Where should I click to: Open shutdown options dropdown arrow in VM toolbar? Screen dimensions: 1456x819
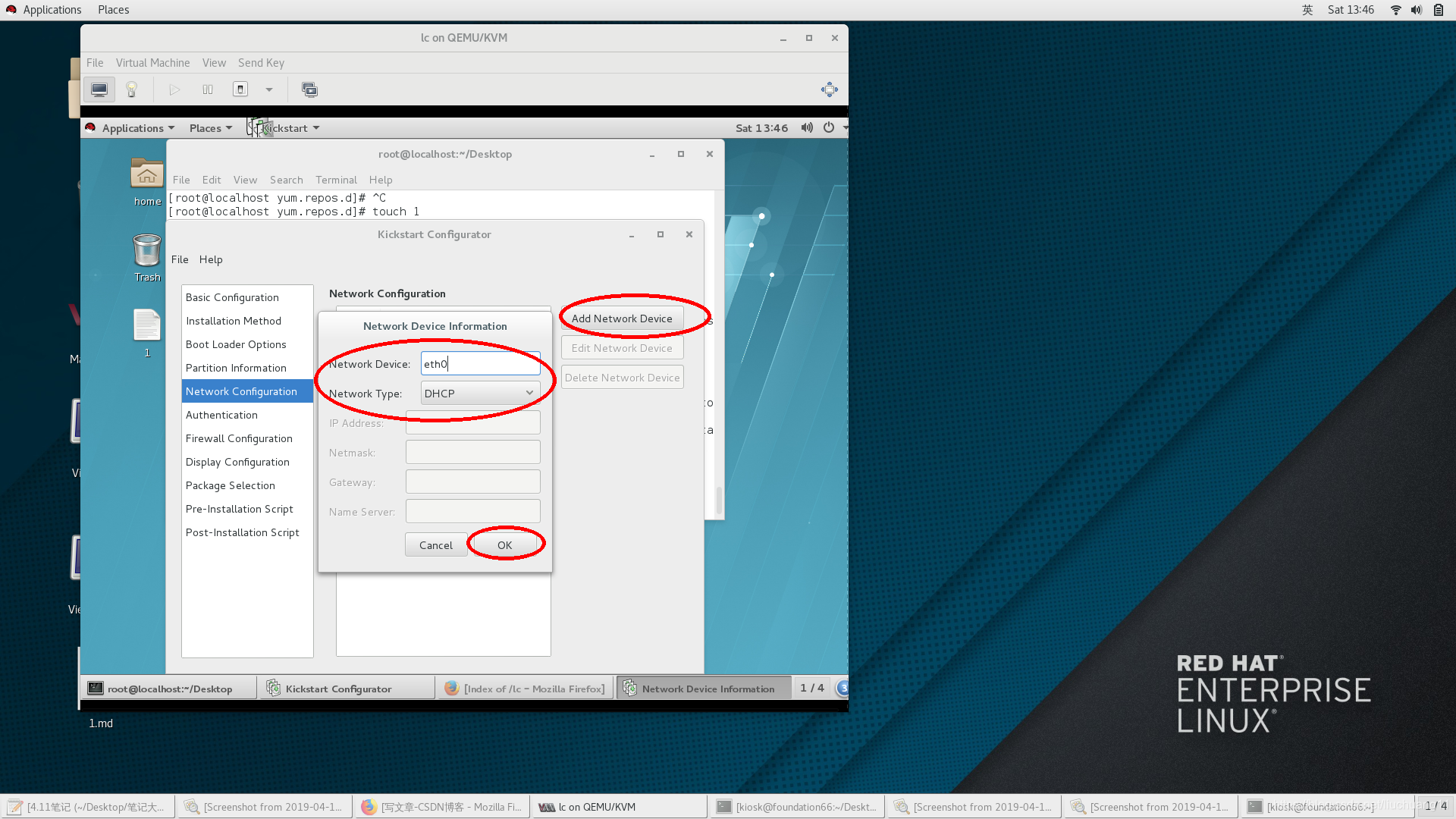(268, 89)
